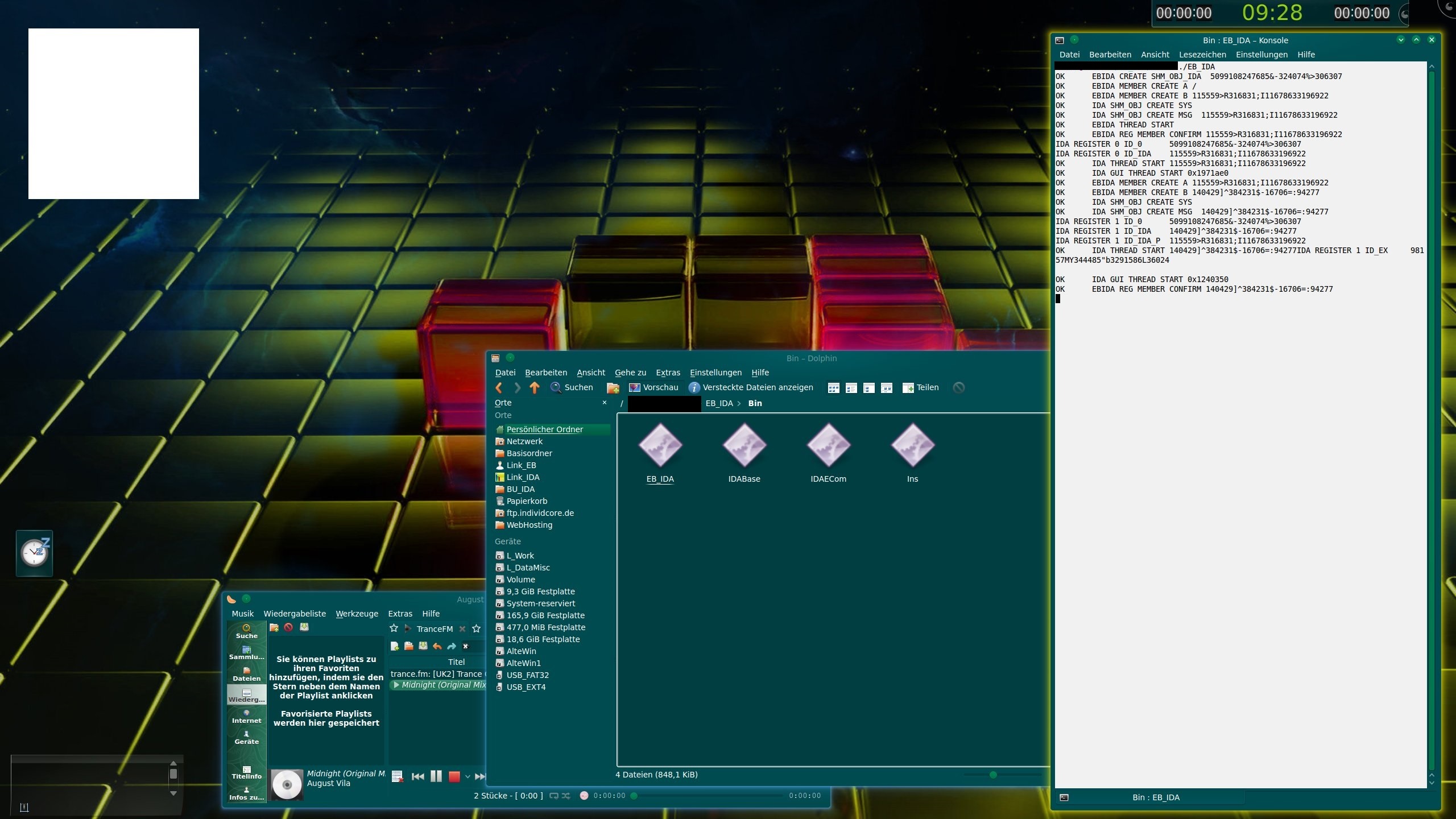The image size is (1456, 819).
Task: Open the Lesezeichen menu in Konsole
Action: [x=1202, y=55]
